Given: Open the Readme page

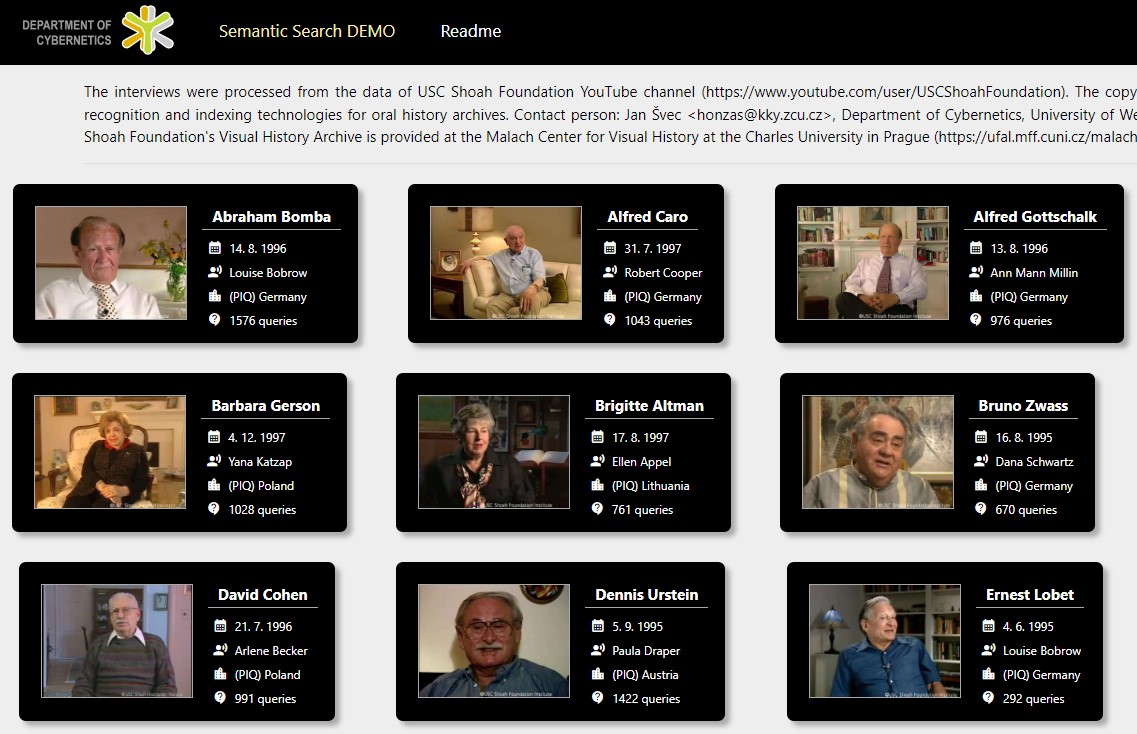Looking at the screenshot, I should 471,31.
